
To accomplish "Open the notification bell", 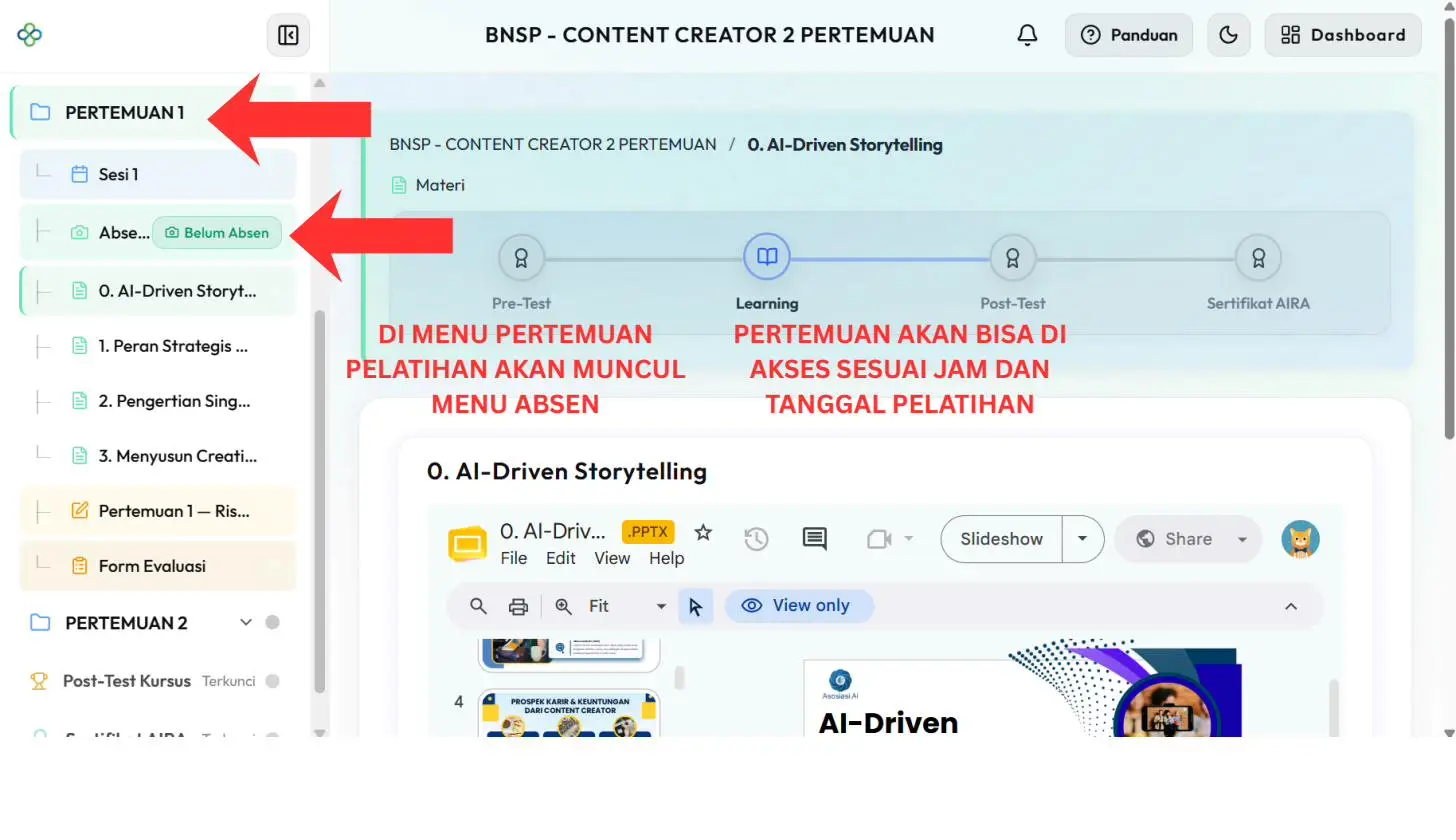I will (x=1027, y=36).
